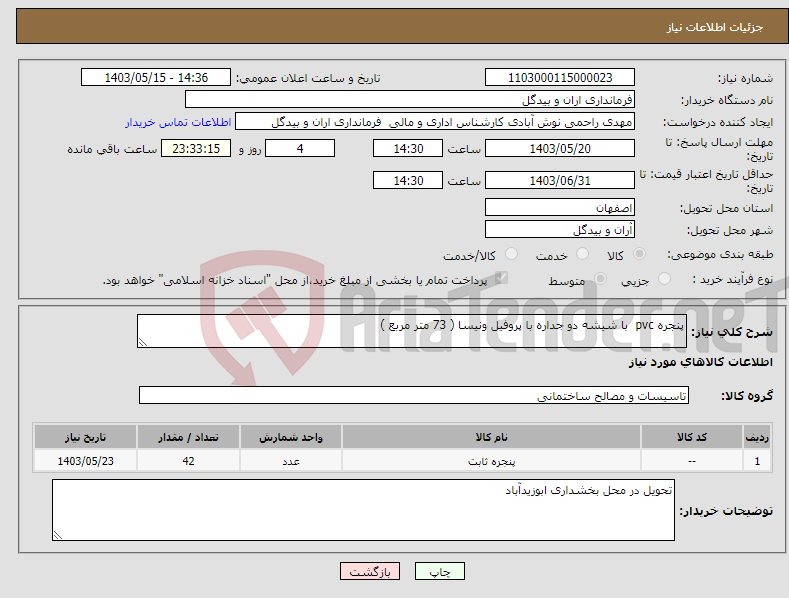Click the resize handle of description textarea

click(143, 342)
